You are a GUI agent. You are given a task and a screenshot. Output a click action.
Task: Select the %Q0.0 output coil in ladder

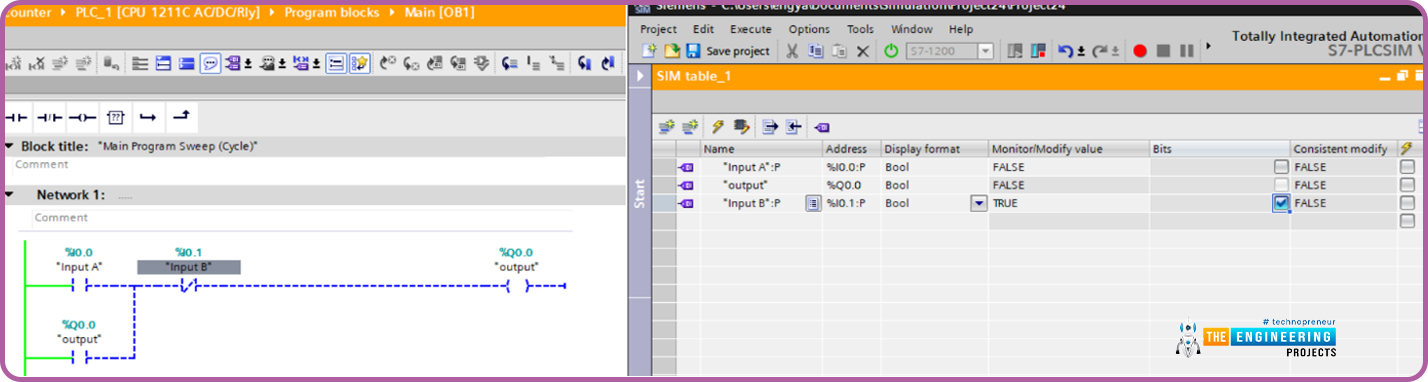pos(516,287)
